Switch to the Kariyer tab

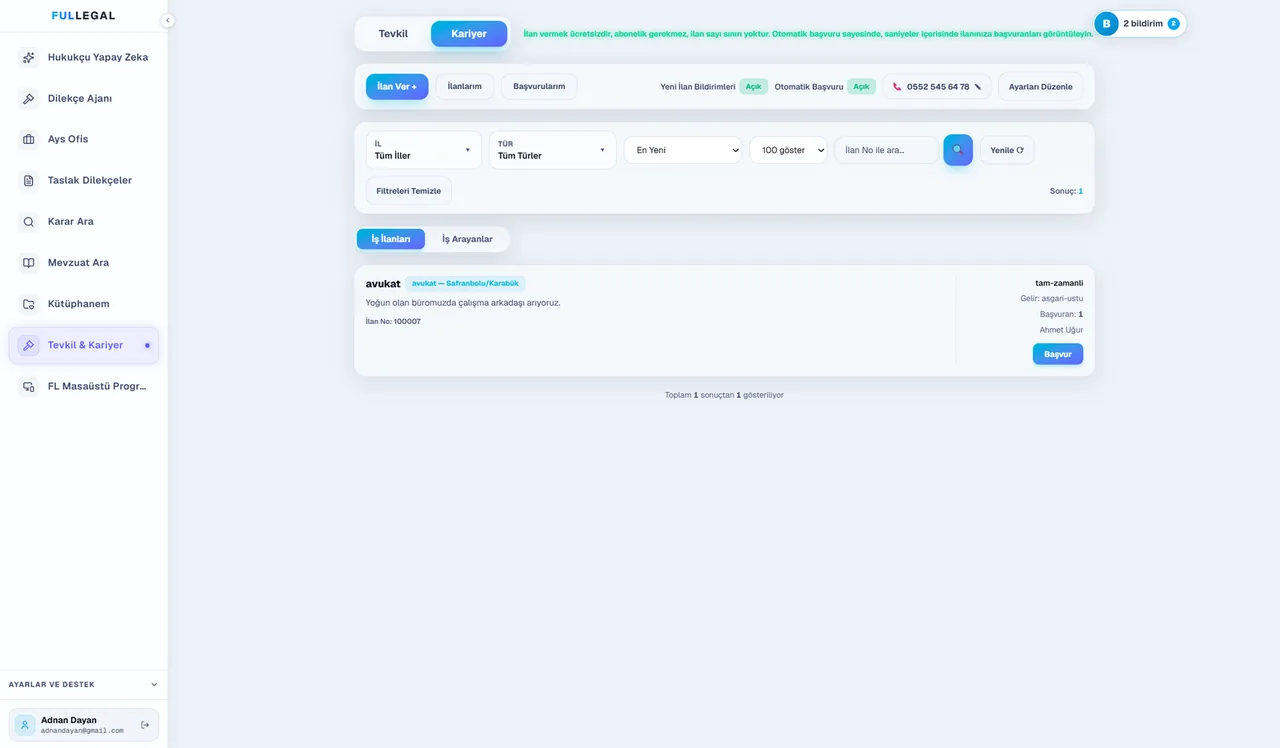pos(469,34)
